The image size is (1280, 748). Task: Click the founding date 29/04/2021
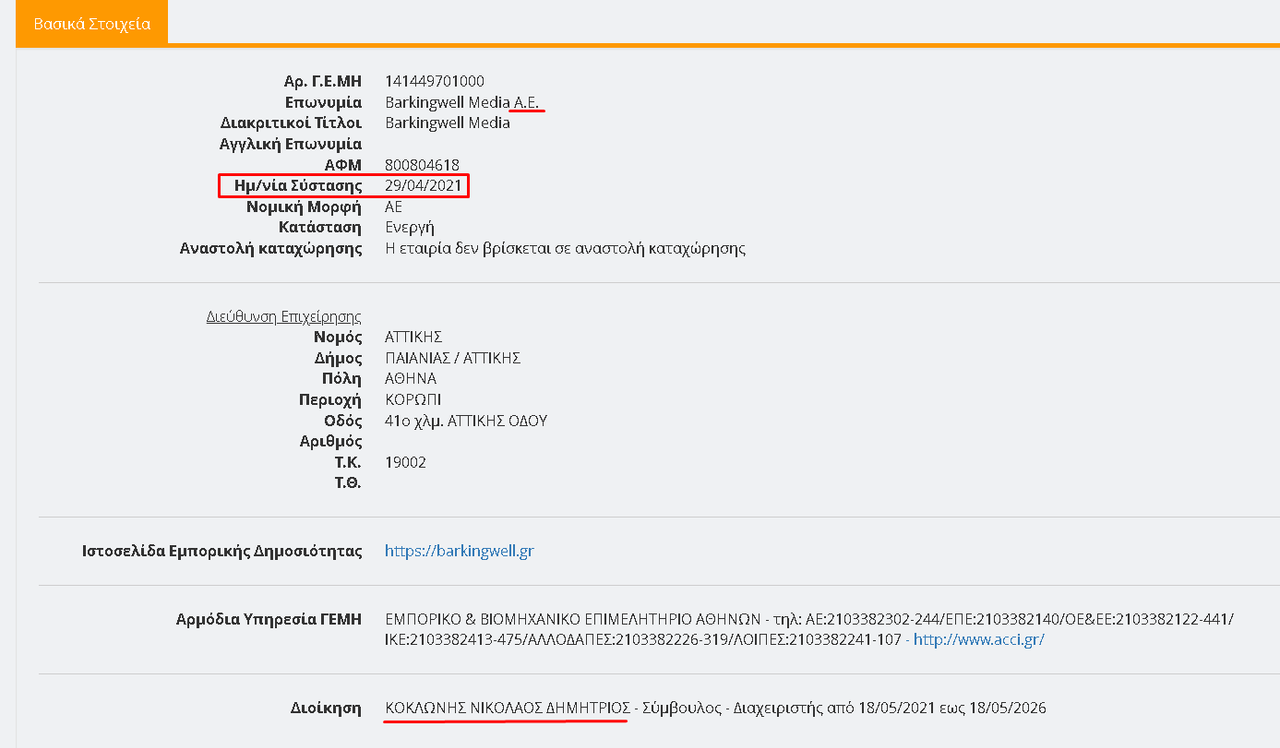click(424, 186)
